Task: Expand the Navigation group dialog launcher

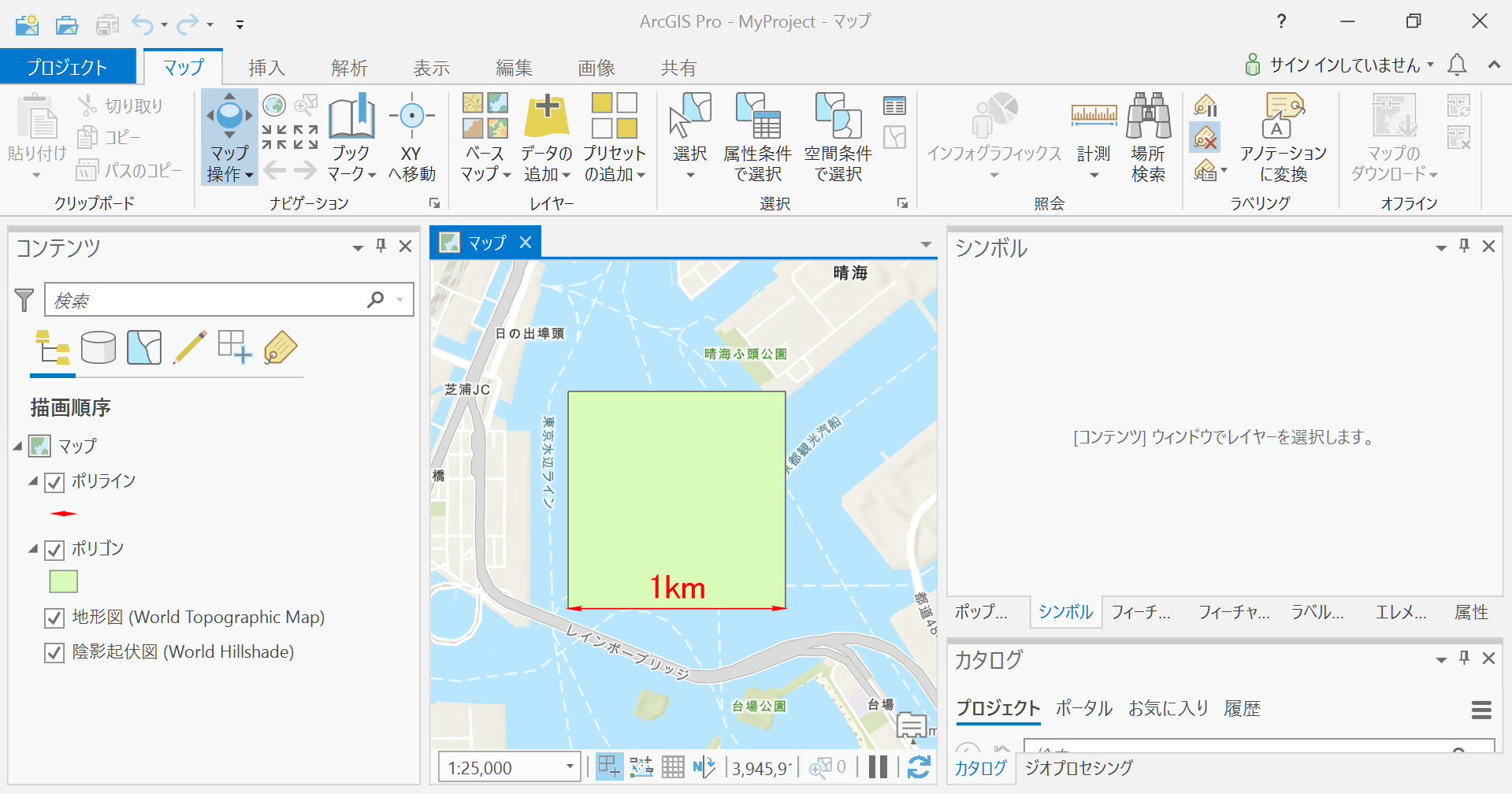Action: coord(434,203)
